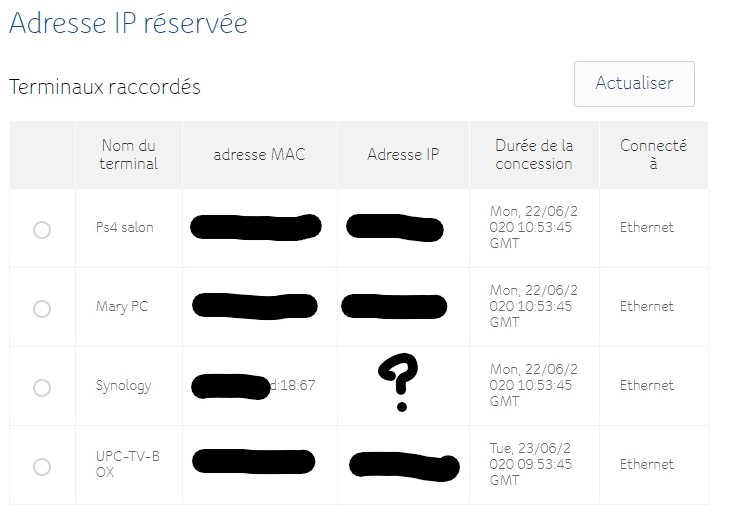
Task: Click the "Adresse IP réservée" page heading
Action: pos(128,23)
